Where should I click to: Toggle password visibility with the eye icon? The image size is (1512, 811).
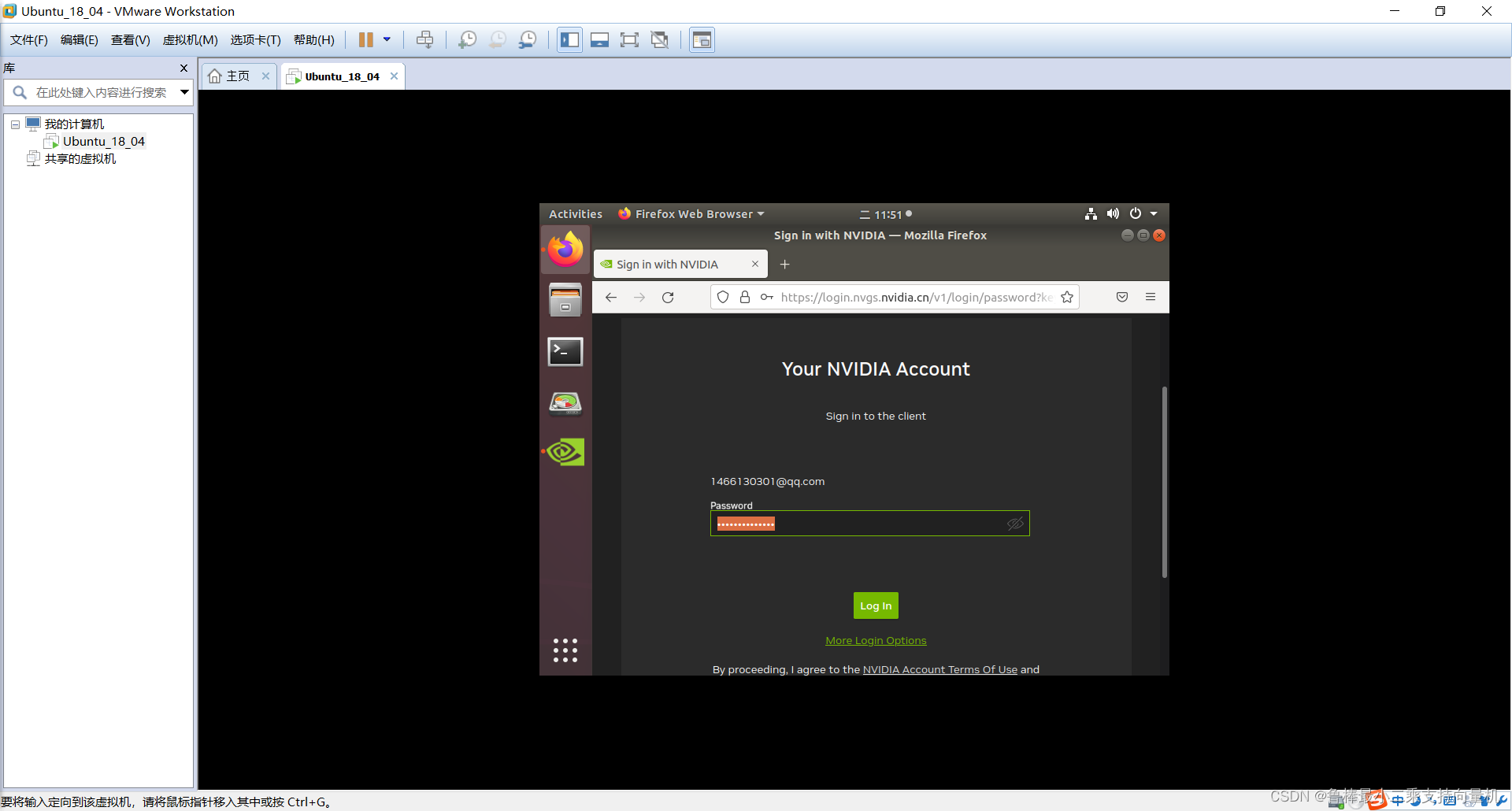tap(1015, 524)
